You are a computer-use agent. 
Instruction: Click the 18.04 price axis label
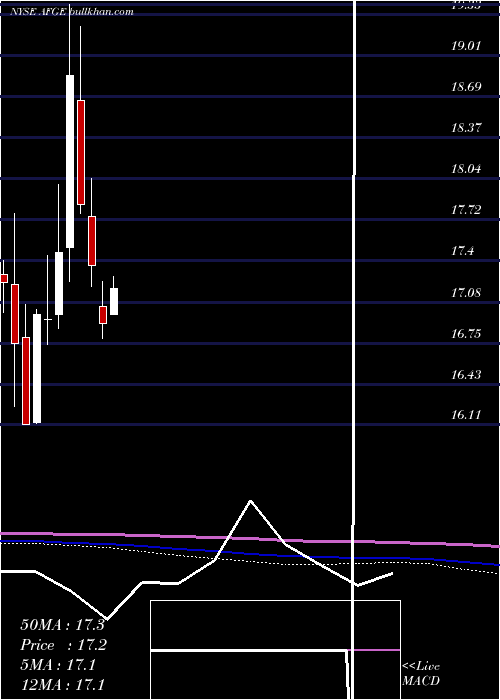point(466,169)
